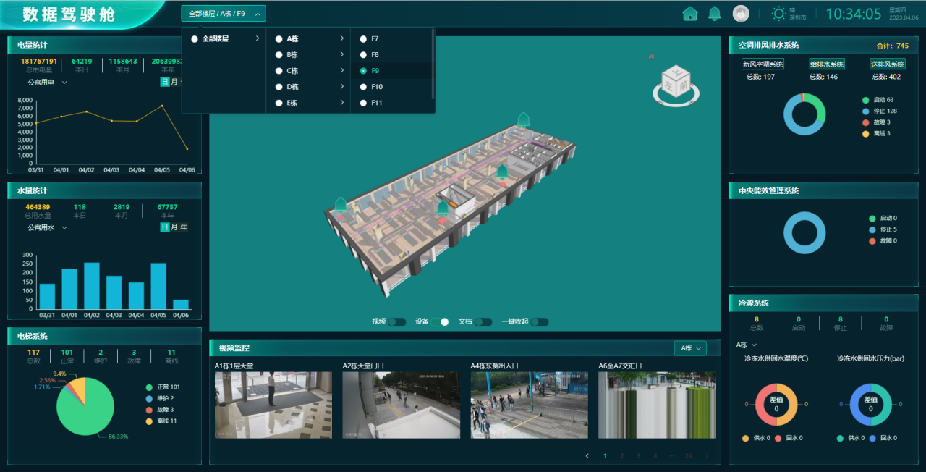Enable the 一键巡检 toggle switch

(541, 322)
